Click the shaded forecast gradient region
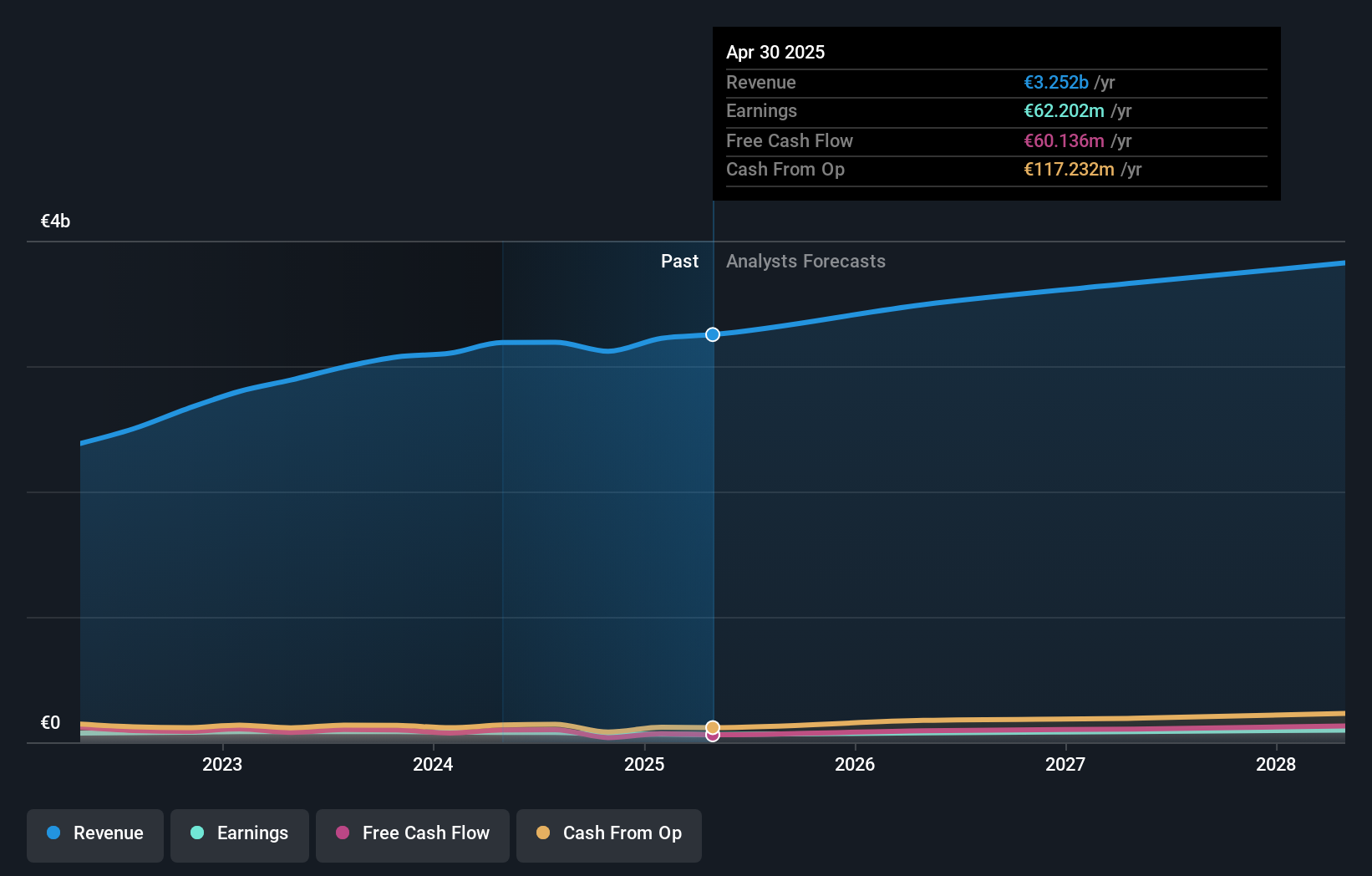The width and height of the screenshot is (1372, 876). (x=1003, y=502)
